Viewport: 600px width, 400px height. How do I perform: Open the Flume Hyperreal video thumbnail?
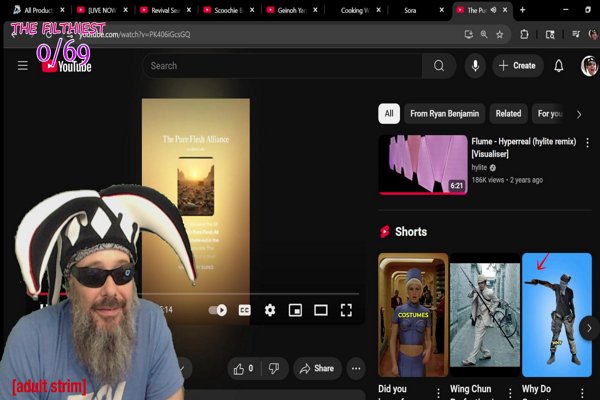pyautogui.click(x=423, y=165)
